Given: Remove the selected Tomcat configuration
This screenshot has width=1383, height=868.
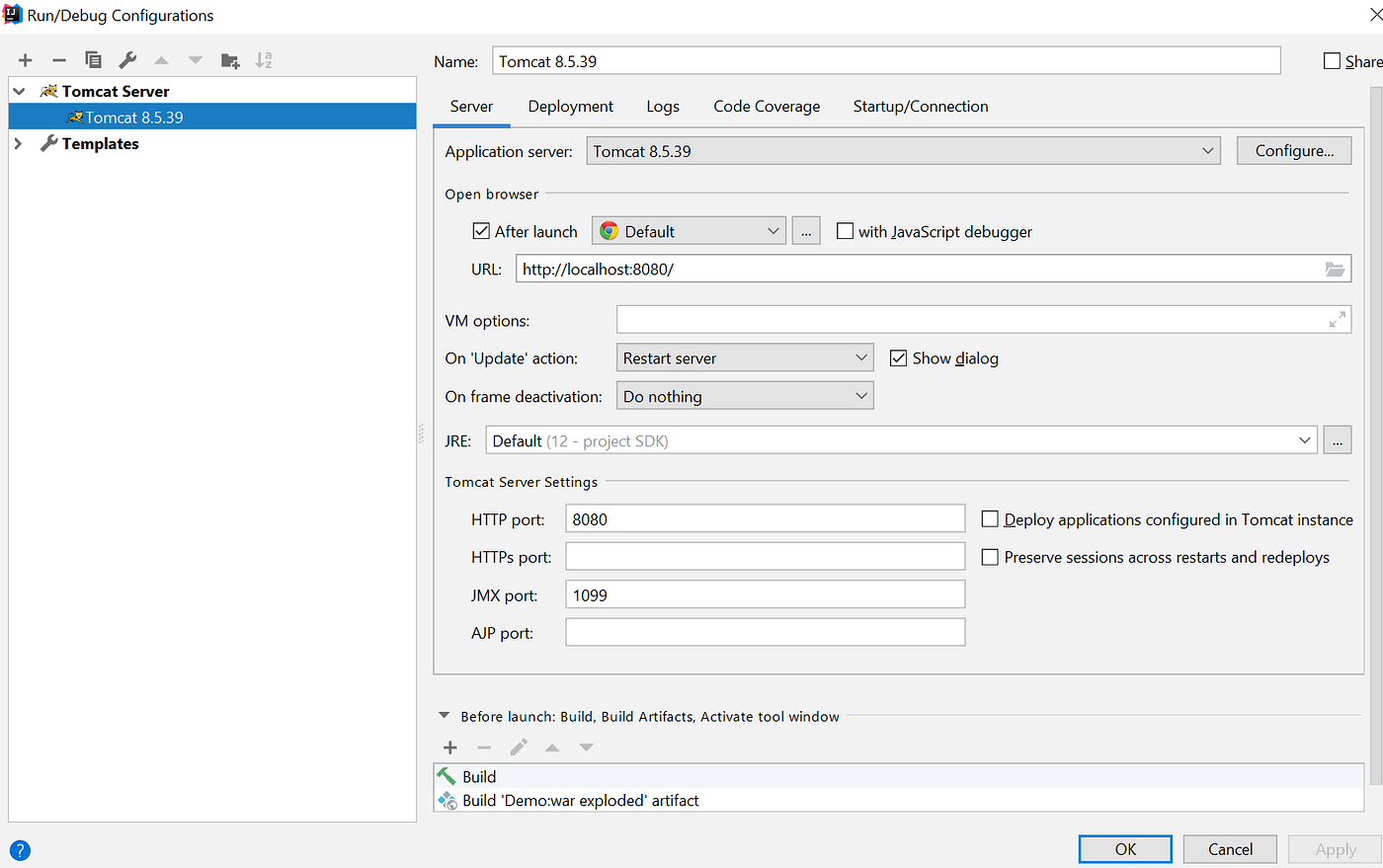Looking at the screenshot, I should click(x=58, y=60).
